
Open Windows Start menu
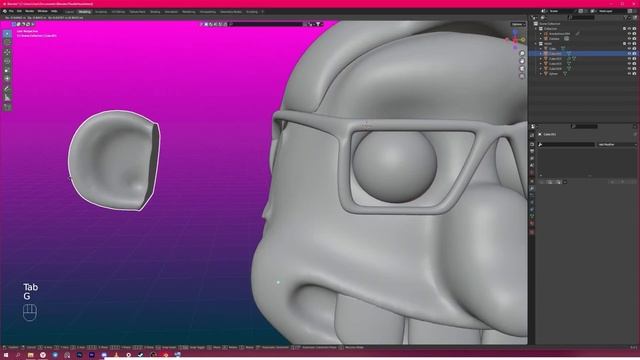click(6, 355)
